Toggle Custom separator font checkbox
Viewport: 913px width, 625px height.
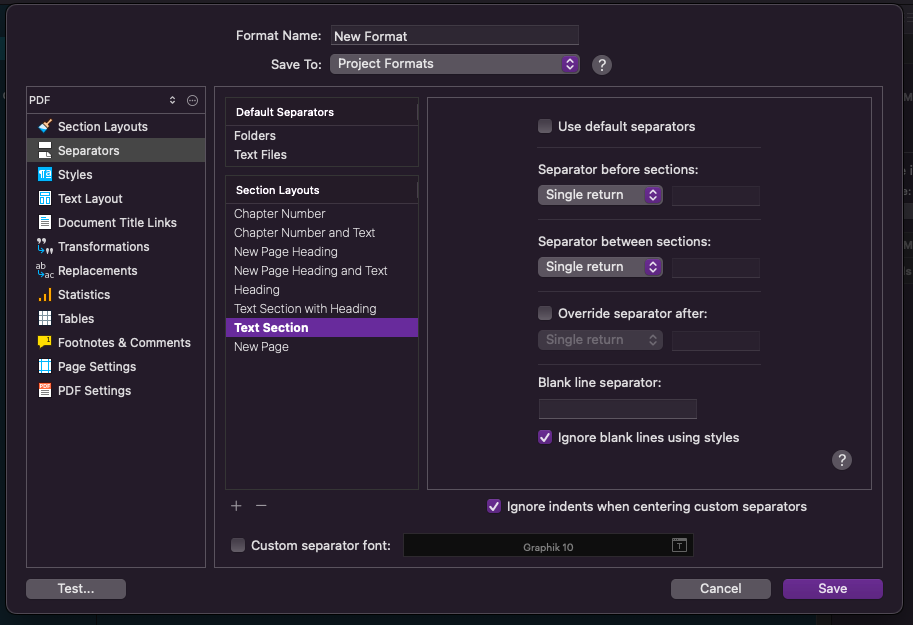(238, 545)
